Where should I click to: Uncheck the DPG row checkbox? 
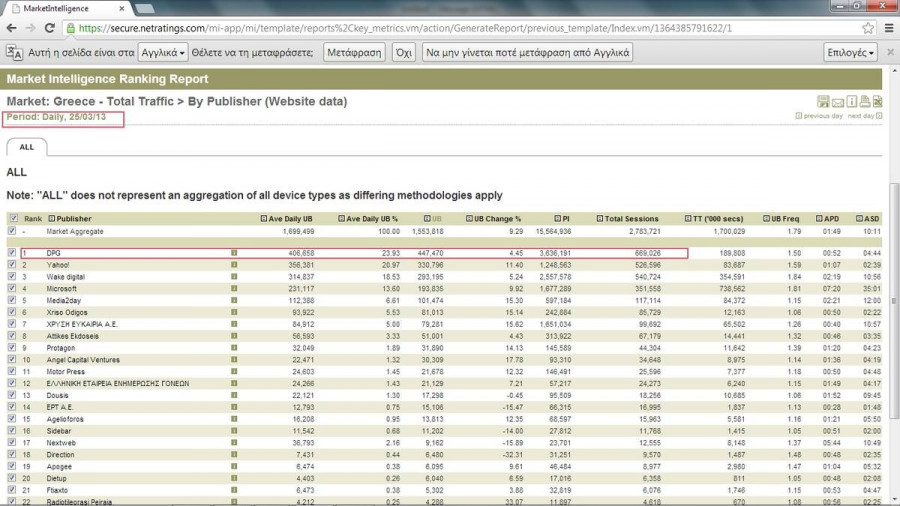click(x=13, y=254)
